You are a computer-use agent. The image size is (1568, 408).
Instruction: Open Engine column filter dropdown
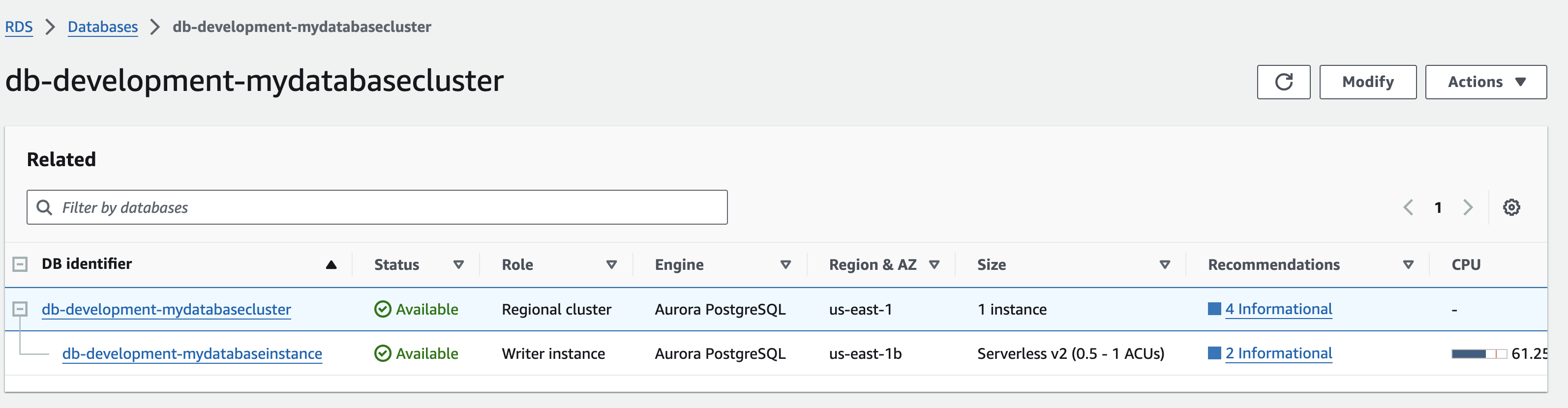(786, 264)
